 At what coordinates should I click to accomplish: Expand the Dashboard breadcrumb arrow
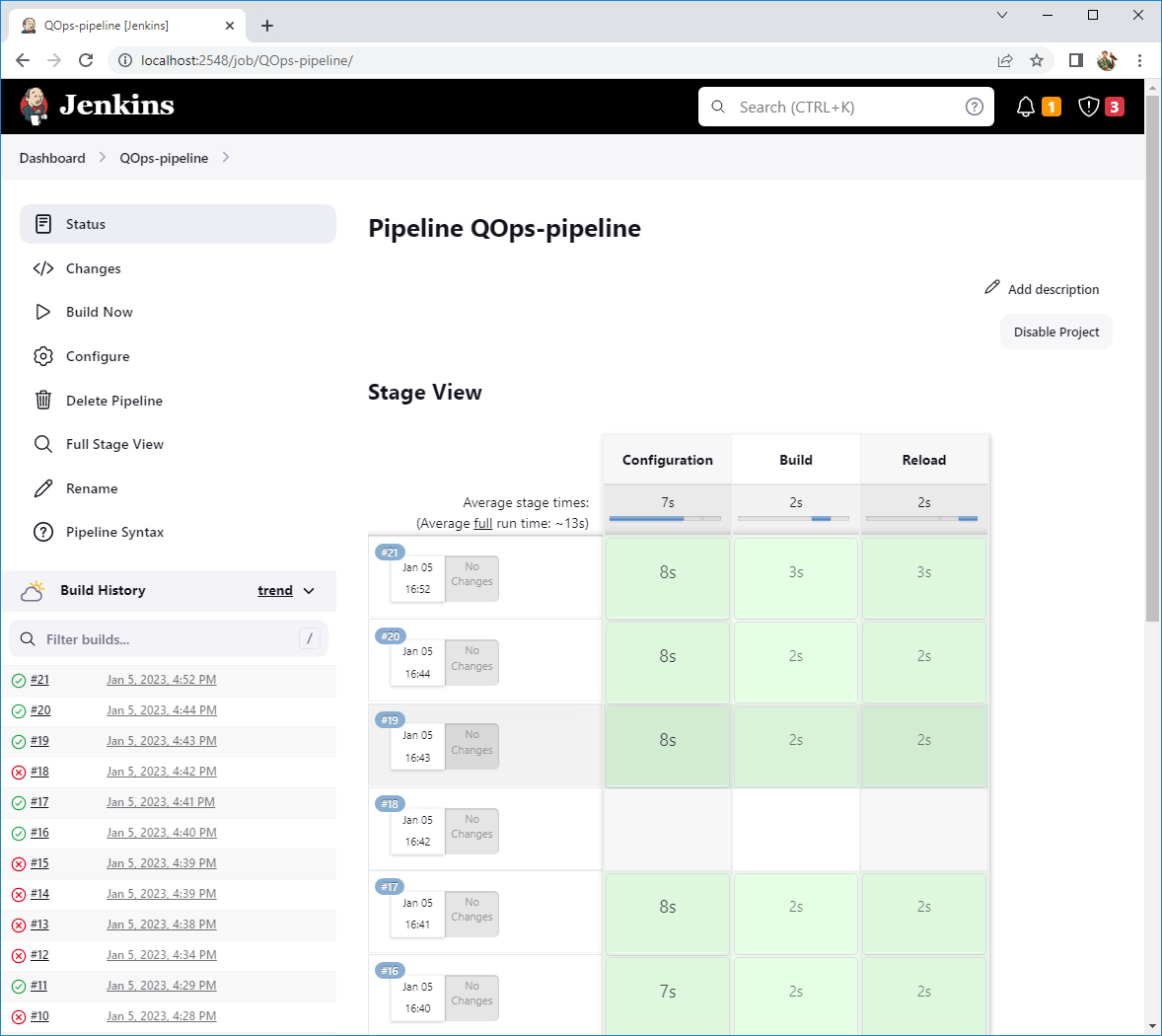pyautogui.click(x=103, y=158)
